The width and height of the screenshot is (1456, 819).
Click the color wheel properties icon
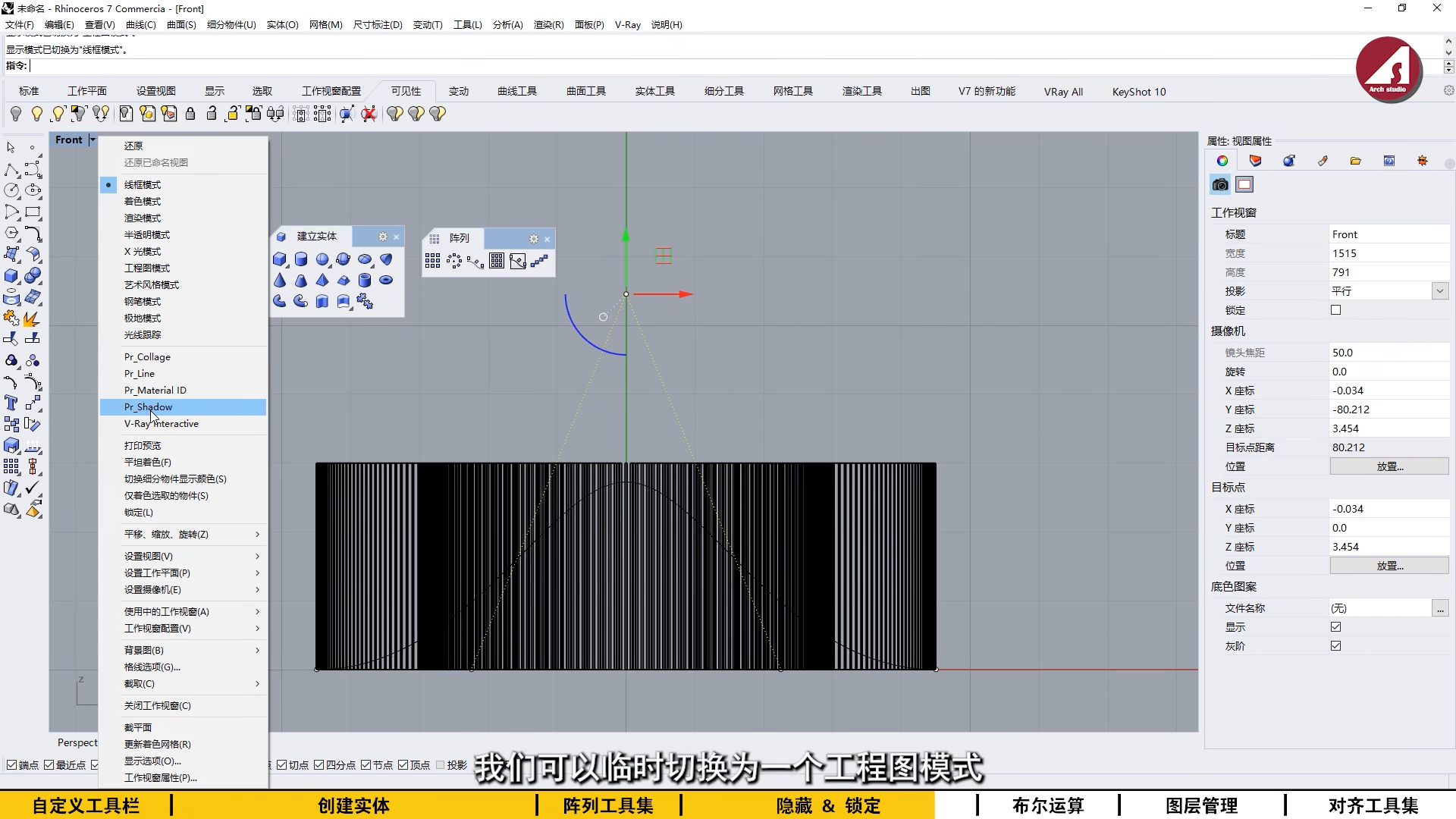click(x=1222, y=161)
